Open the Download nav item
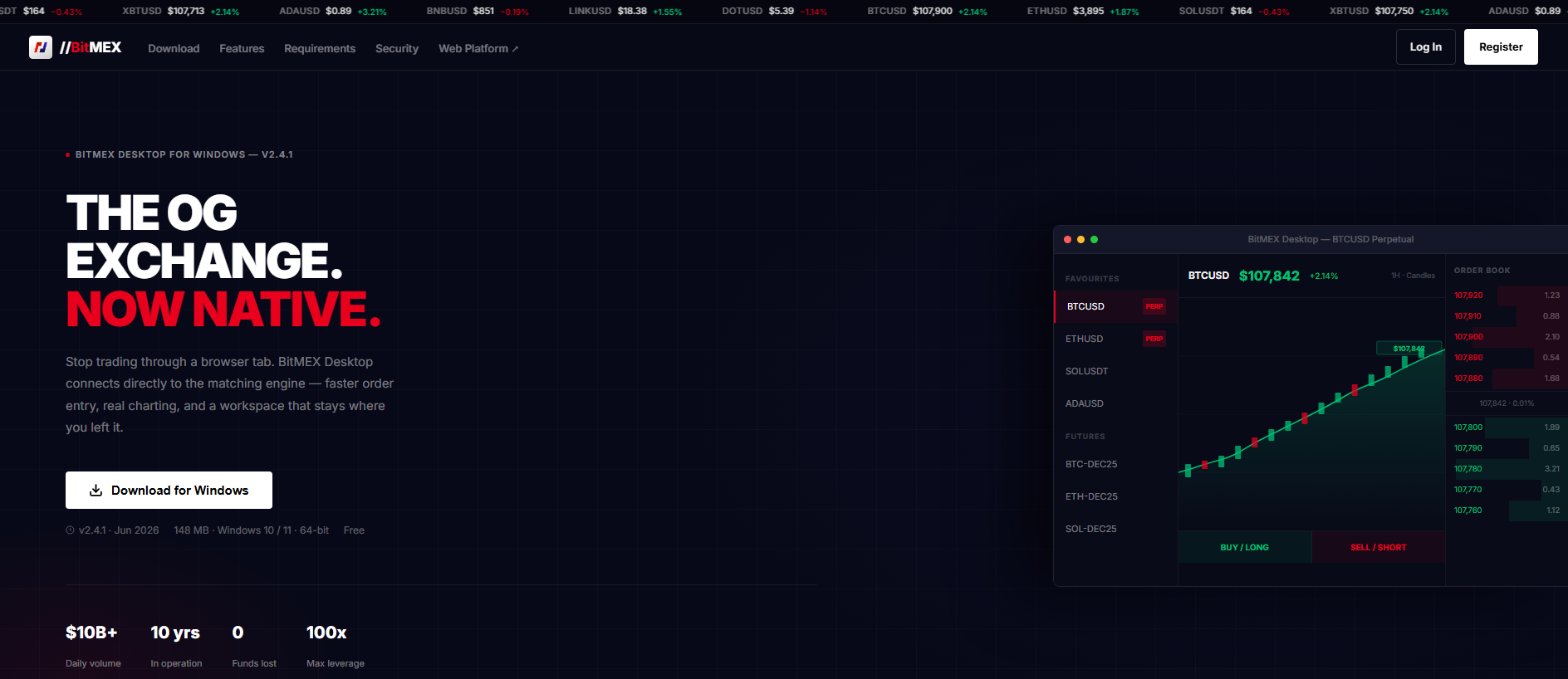Image resolution: width=1568 pixels, height=679 pixels. click(174, 48)
